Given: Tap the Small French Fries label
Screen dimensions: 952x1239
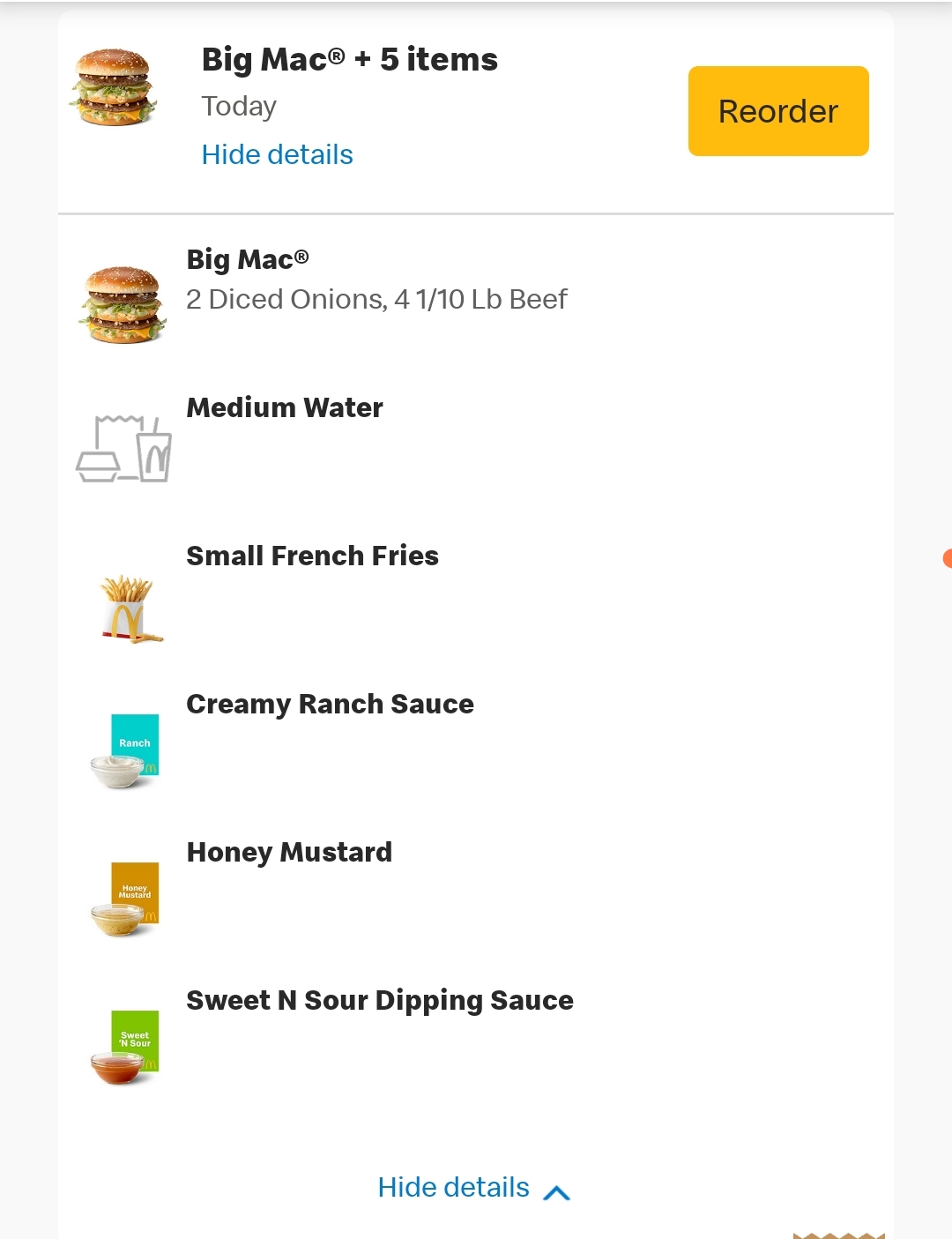Looking at the screenshot, I should [312, 556].
